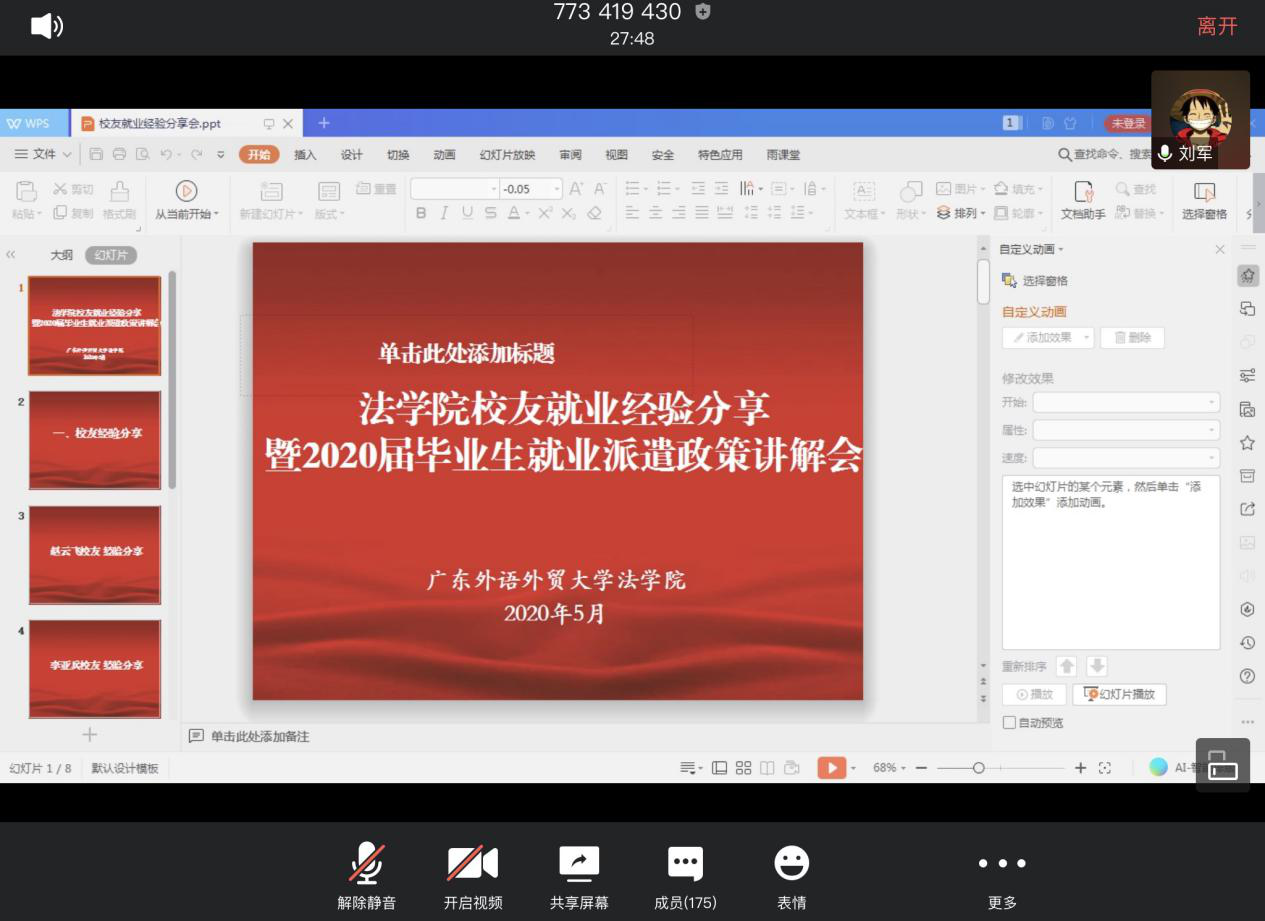Click the unmute microphone icon
This screenshot has width=1265, height=921.
(x=366, y=863)
